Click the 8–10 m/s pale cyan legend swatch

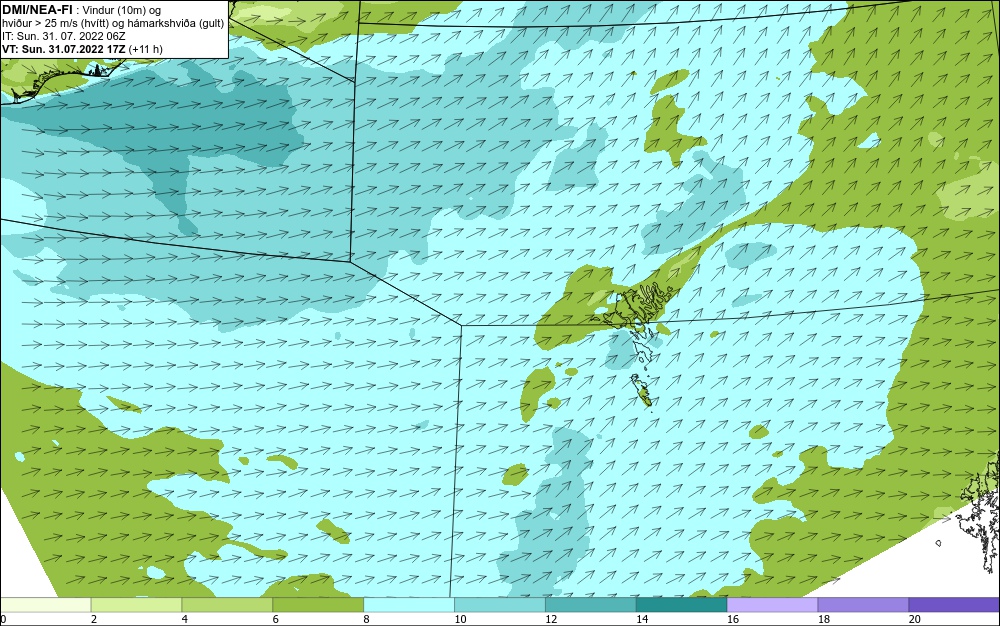(x=409, y=604)
